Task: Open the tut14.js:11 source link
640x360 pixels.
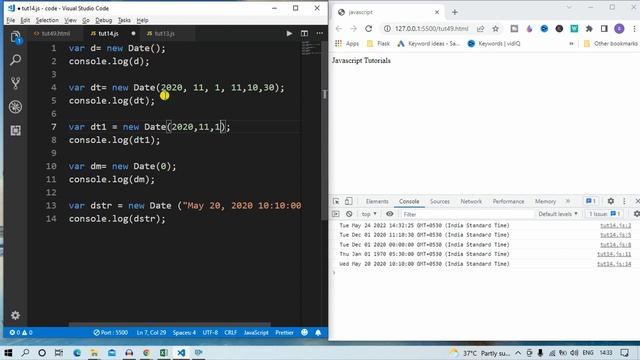Action: pyautogui.click(x=614, y=254)
